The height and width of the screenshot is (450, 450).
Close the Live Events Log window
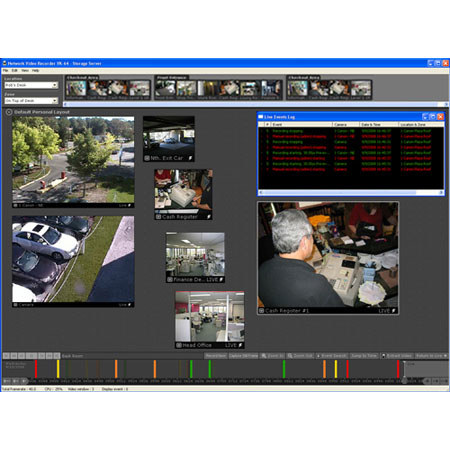(440, 117)
